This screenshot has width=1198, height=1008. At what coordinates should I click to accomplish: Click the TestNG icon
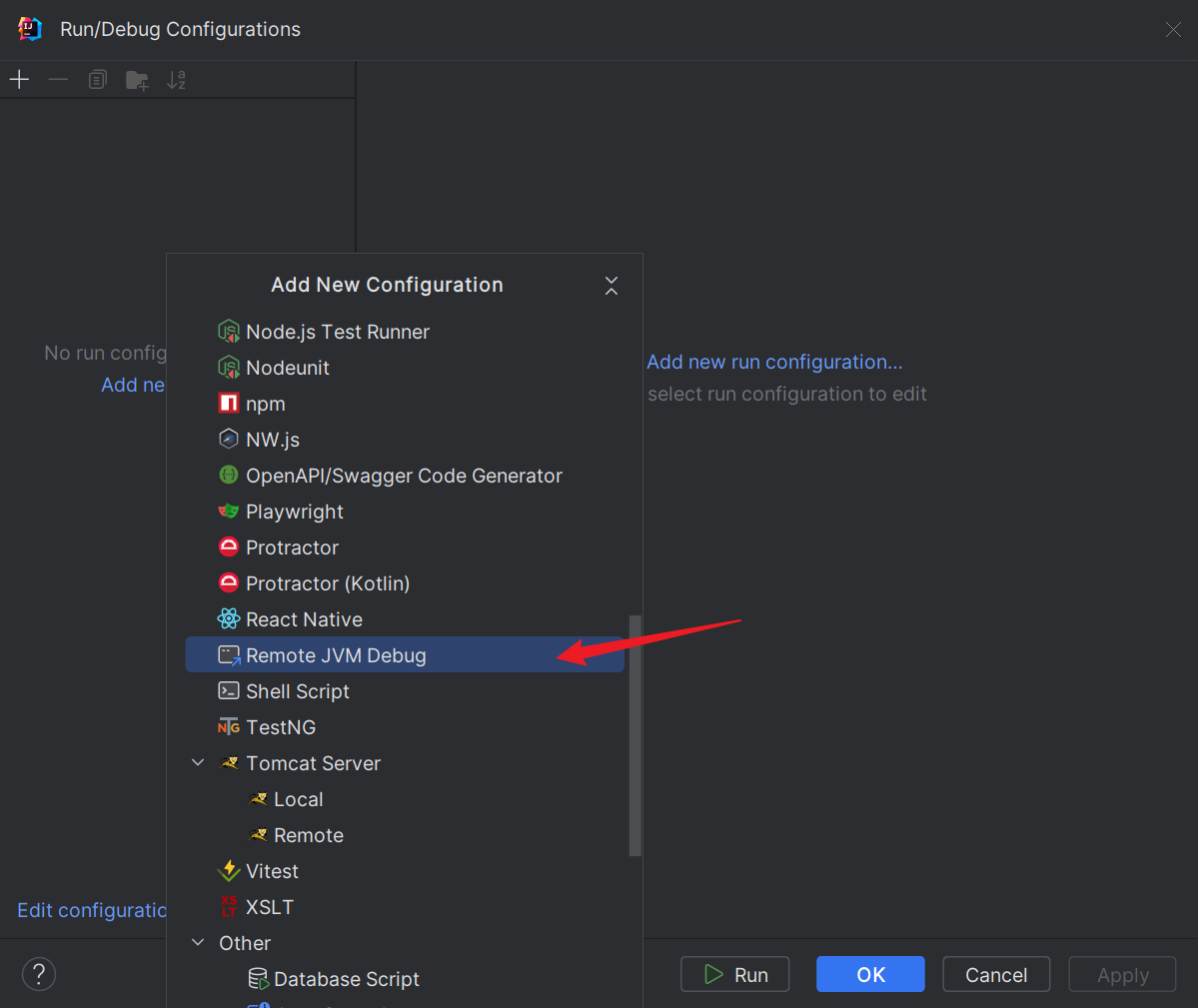point(229,727)
